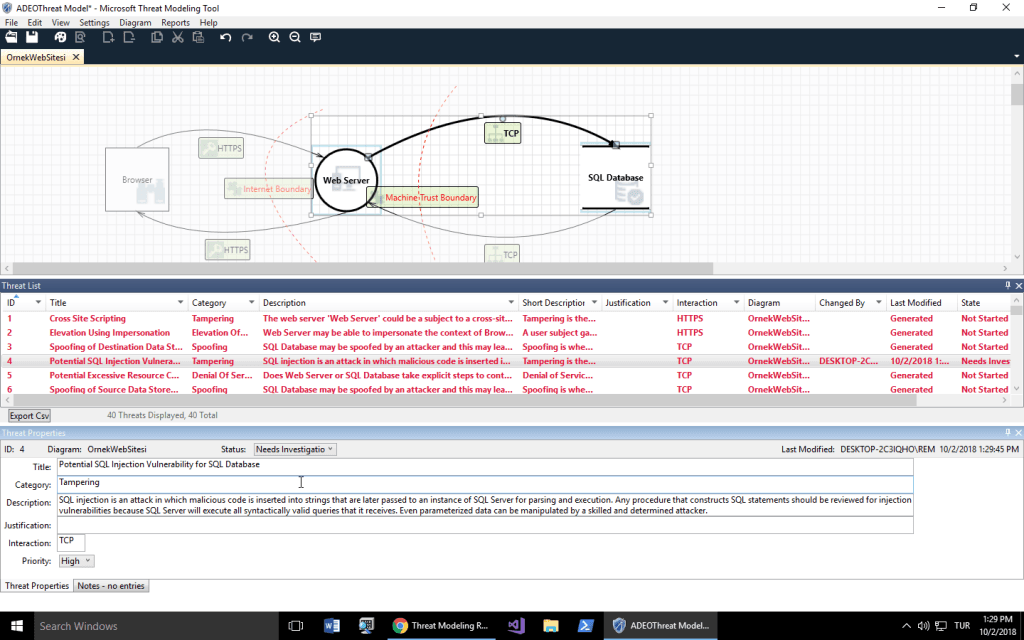Click the Justification input field
This screenshot has width=1024, height=640.
tap(485, 525)
